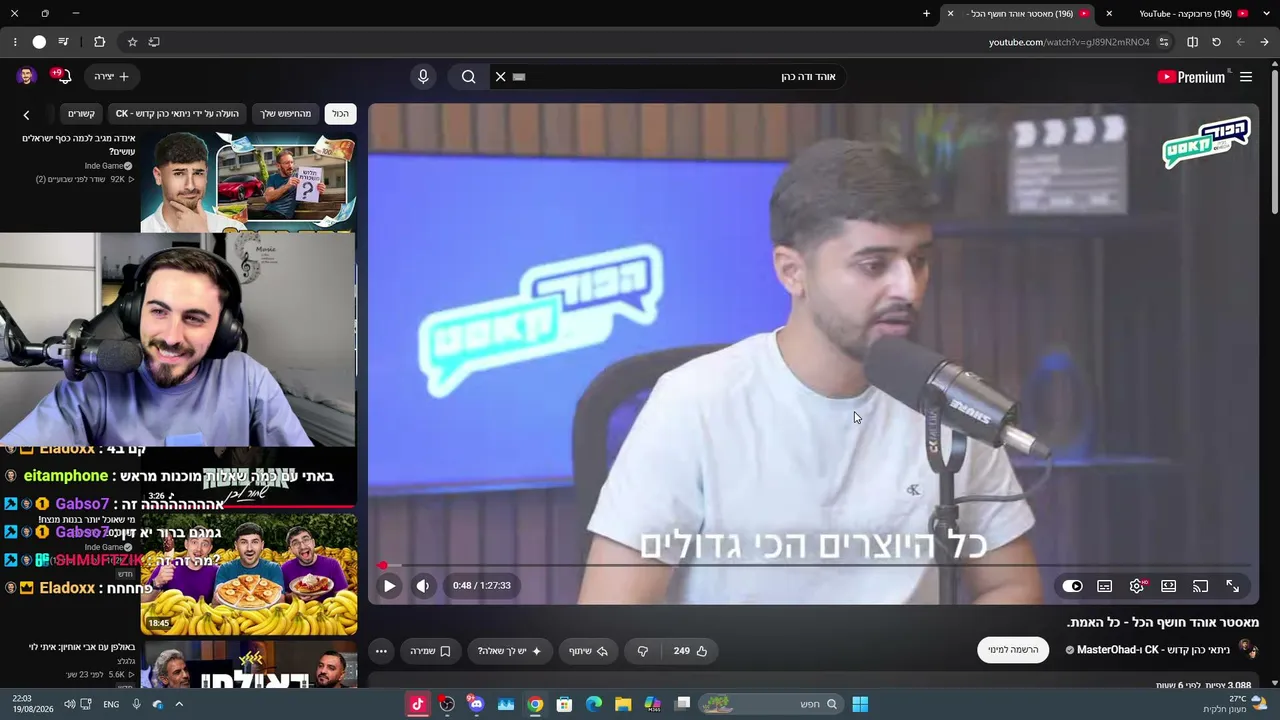Close the פרובוקציה YouTube browser tab
The image size is (1280, 720).
point(1109,14)
